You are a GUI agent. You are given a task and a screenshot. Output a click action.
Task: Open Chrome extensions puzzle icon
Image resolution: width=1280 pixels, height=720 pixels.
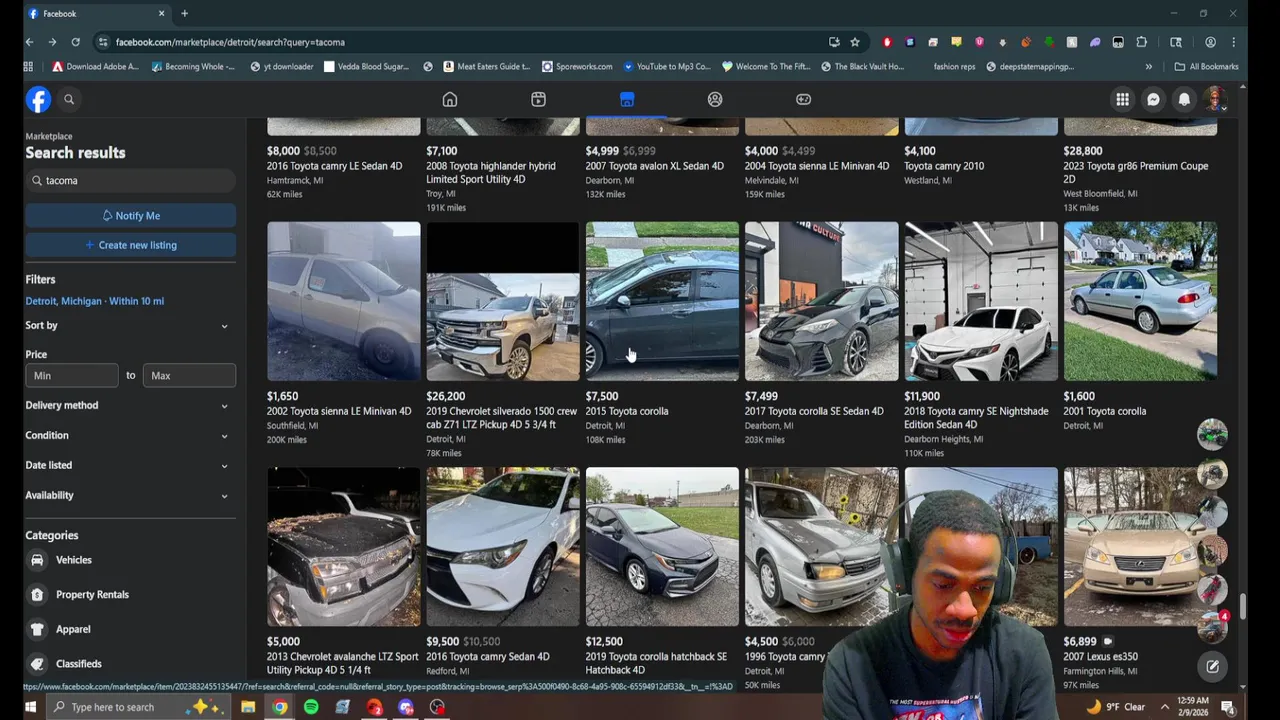point(1142,42)
